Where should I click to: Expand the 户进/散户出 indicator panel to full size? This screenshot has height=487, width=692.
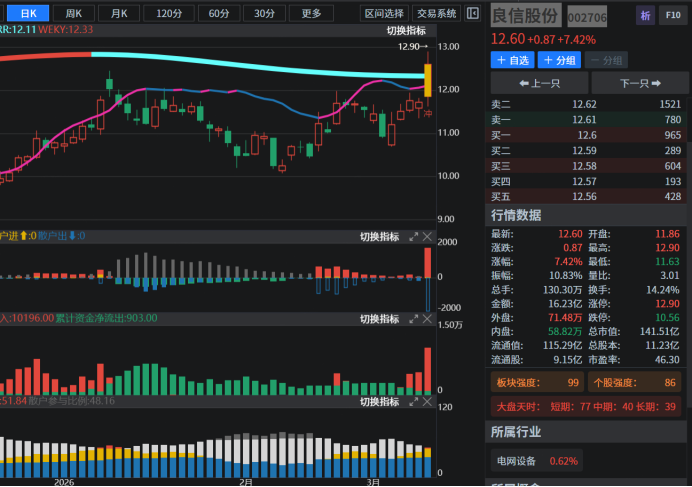412,237
